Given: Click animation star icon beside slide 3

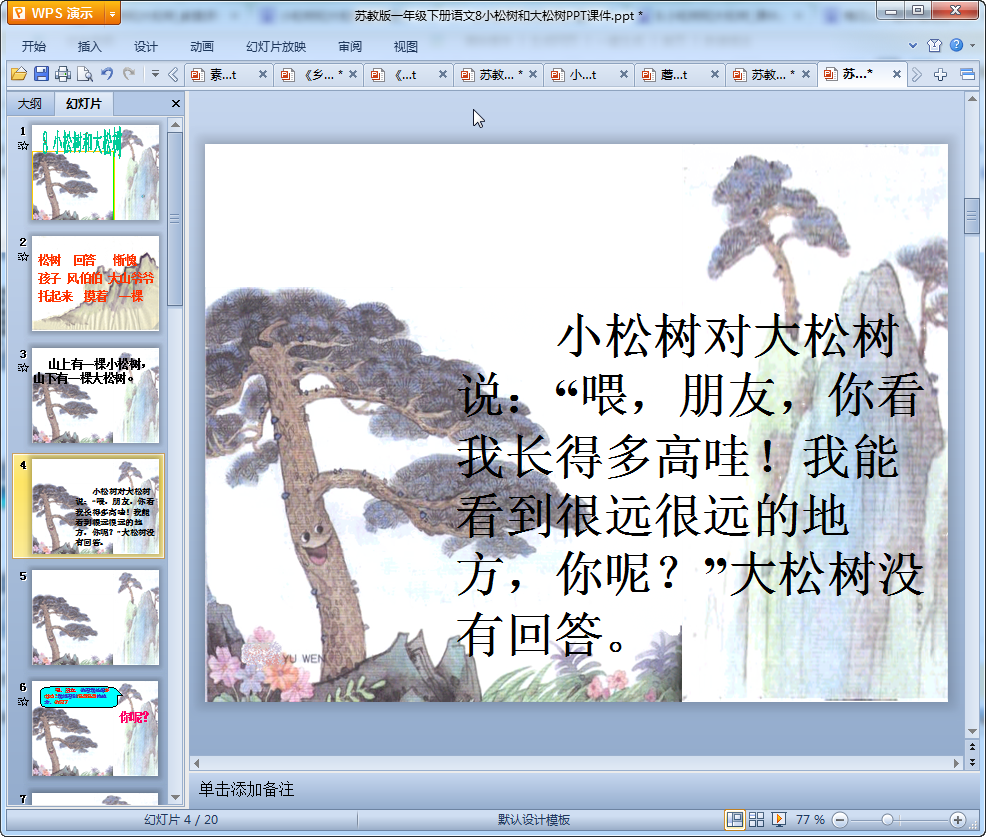Looking at the screenshot, I should pyautogui.click(x=23, y=368).
